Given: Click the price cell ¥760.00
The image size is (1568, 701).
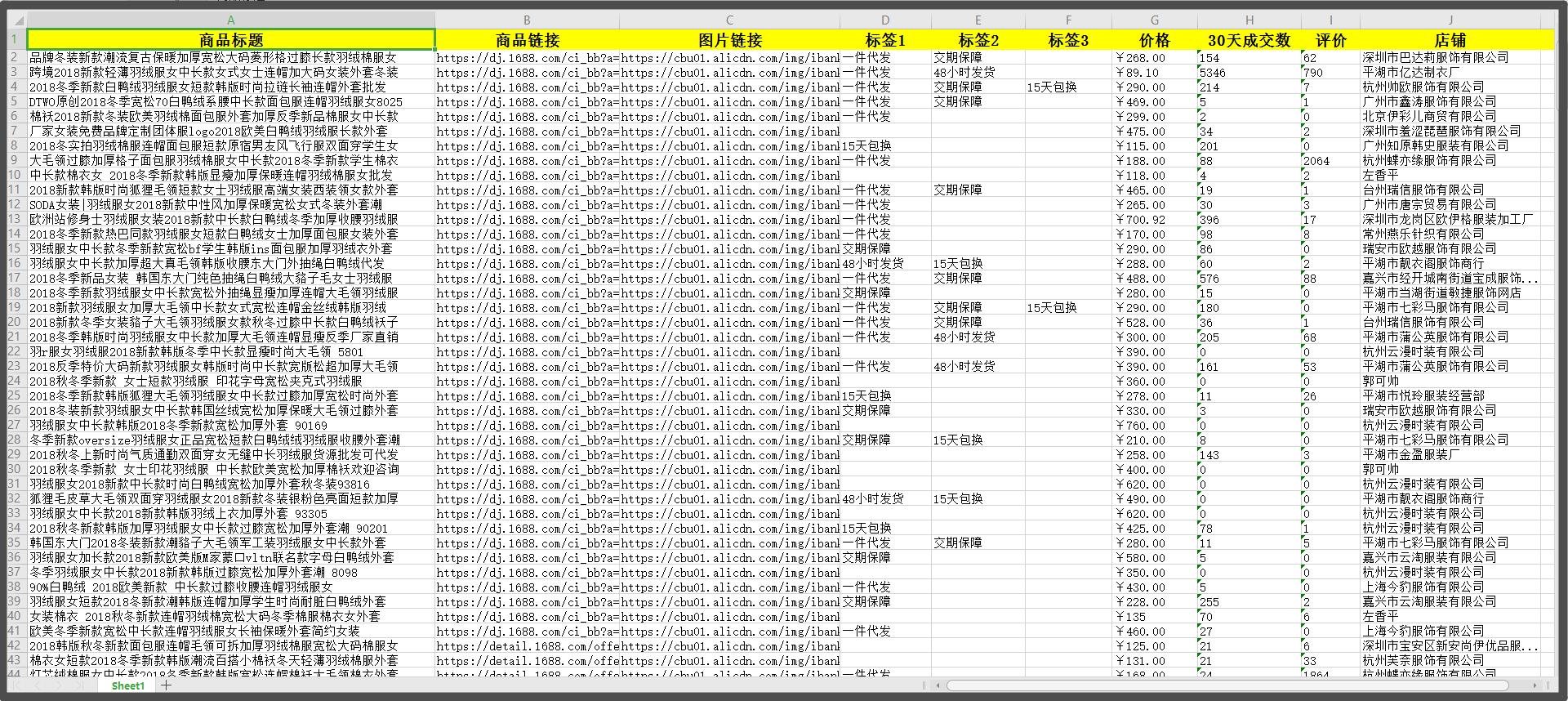Looking at the screenshot, I should (1154, 425).
